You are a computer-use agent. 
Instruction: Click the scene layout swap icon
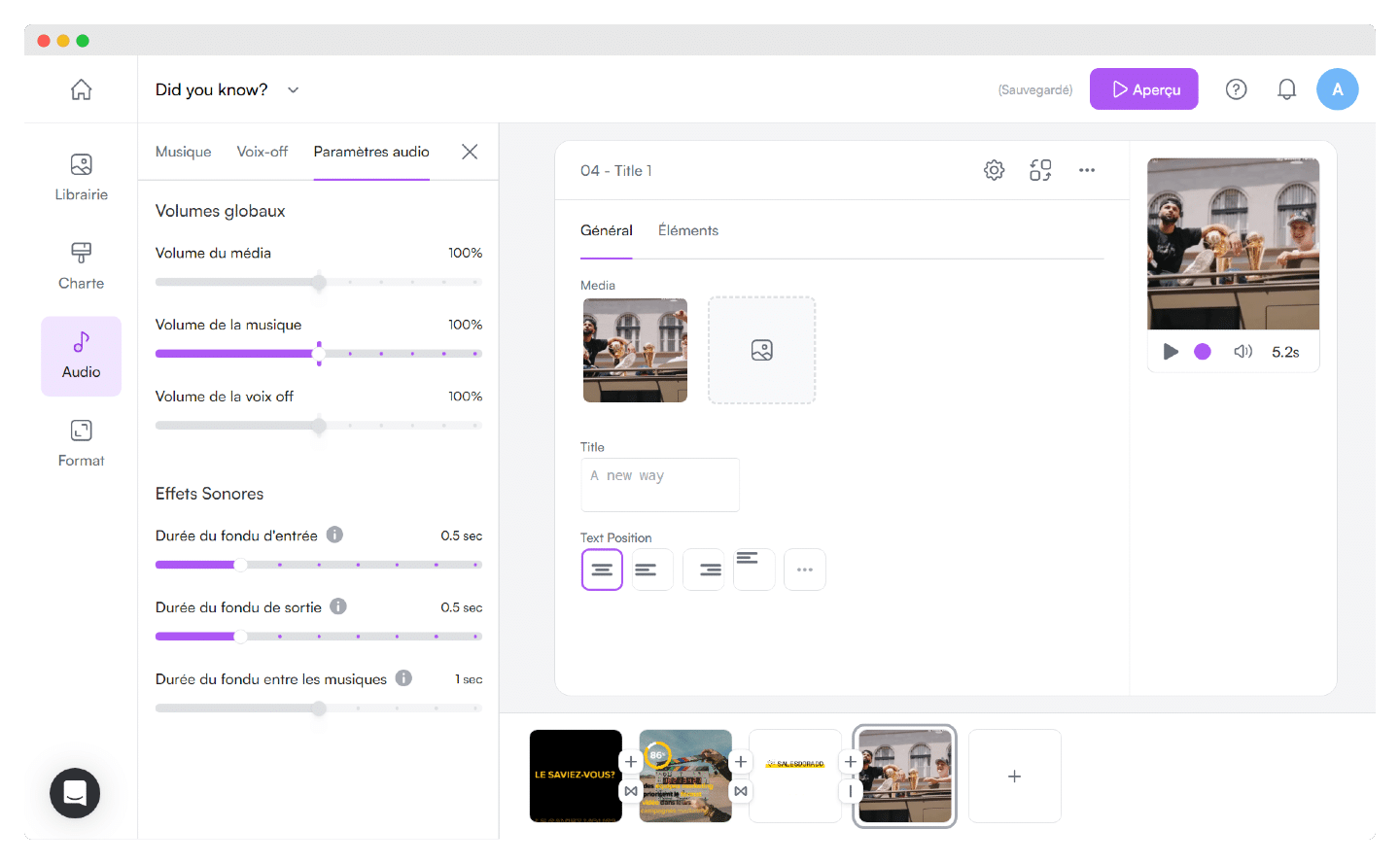click(1040, 170)
